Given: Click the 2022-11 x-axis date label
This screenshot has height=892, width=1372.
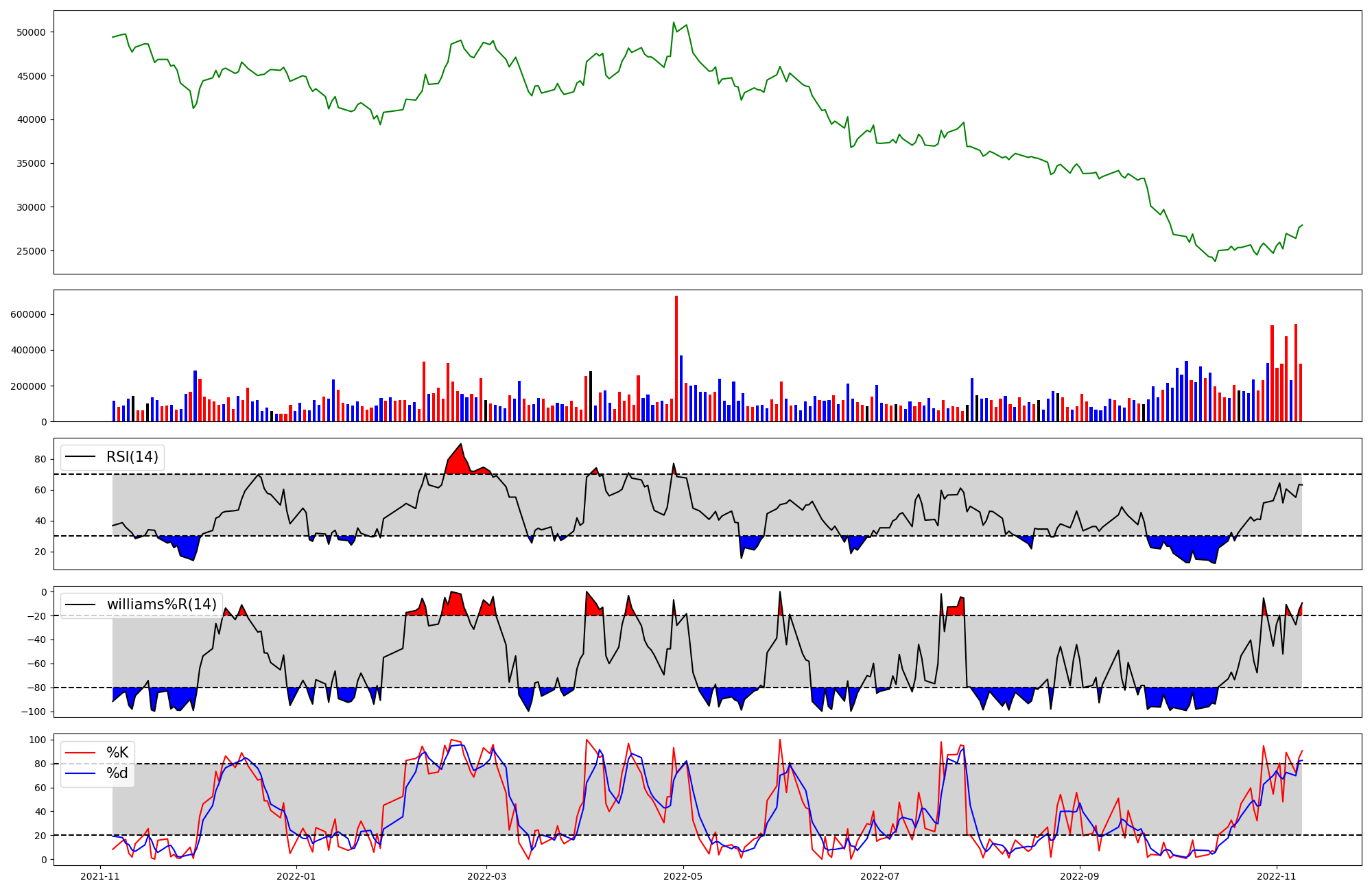Looking at the screenshot, I should (1276, 876).
